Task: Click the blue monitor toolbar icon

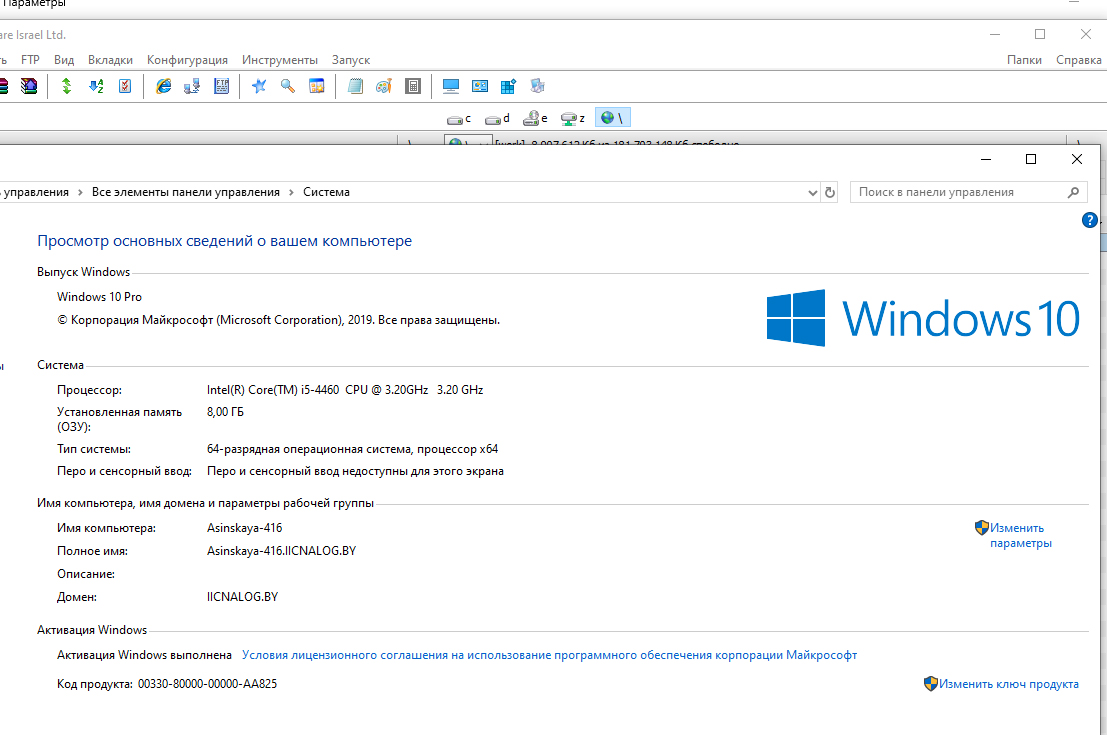Action: tap(450, 86)
